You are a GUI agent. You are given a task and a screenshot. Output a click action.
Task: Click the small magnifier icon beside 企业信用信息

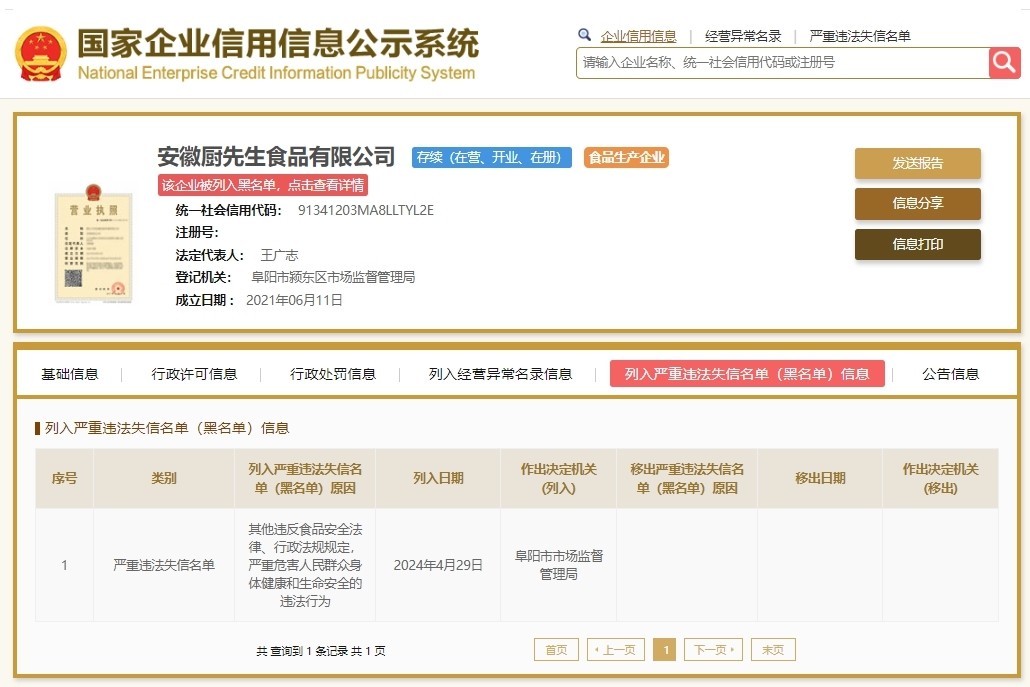[x=584, y=35]
